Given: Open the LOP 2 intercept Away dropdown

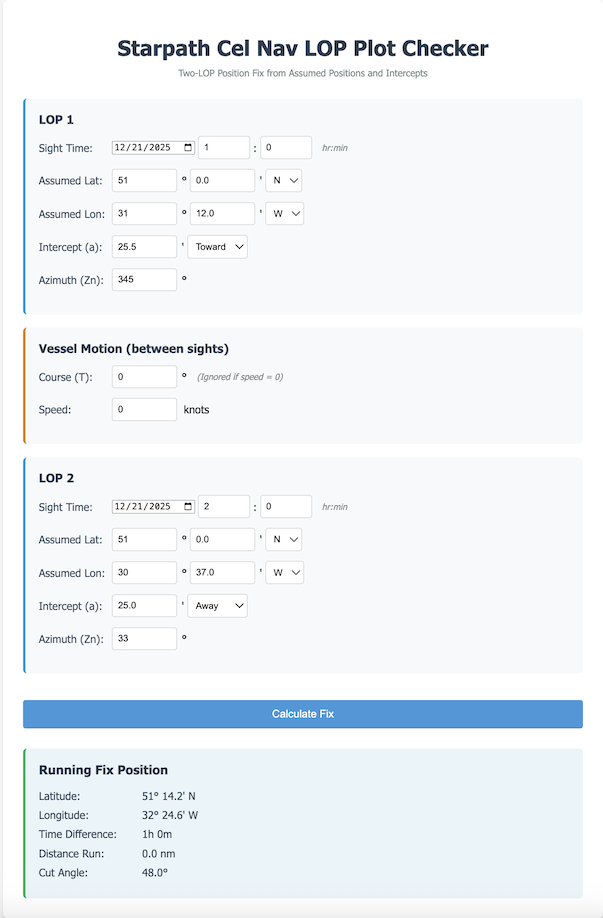Looking at the screenshot, I should (x=217, y=605).
